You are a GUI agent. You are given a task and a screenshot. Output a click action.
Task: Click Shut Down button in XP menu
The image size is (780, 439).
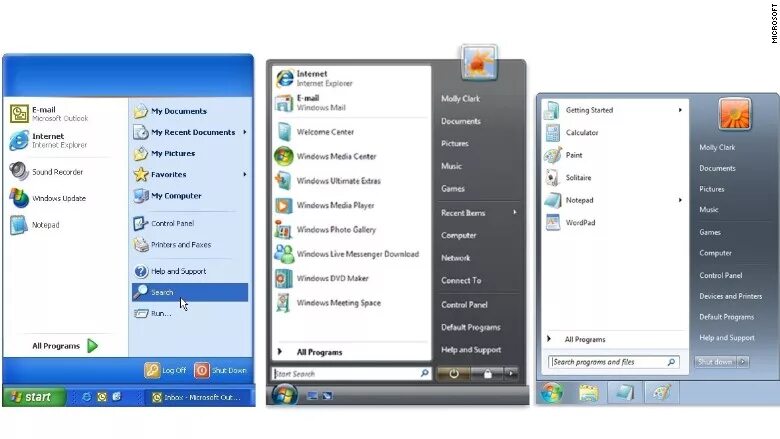coord(220,370)
